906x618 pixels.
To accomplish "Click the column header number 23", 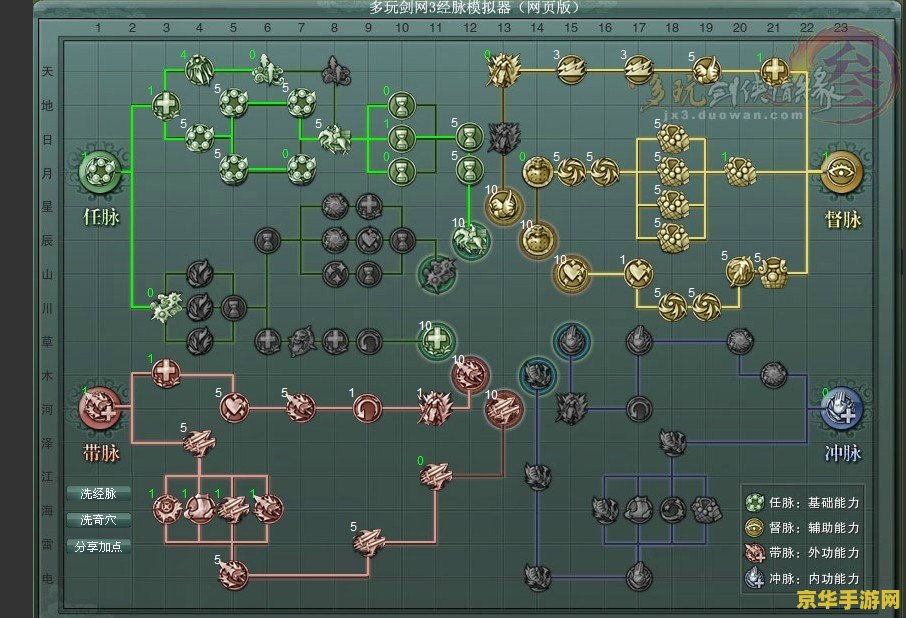I will point(841,27).
